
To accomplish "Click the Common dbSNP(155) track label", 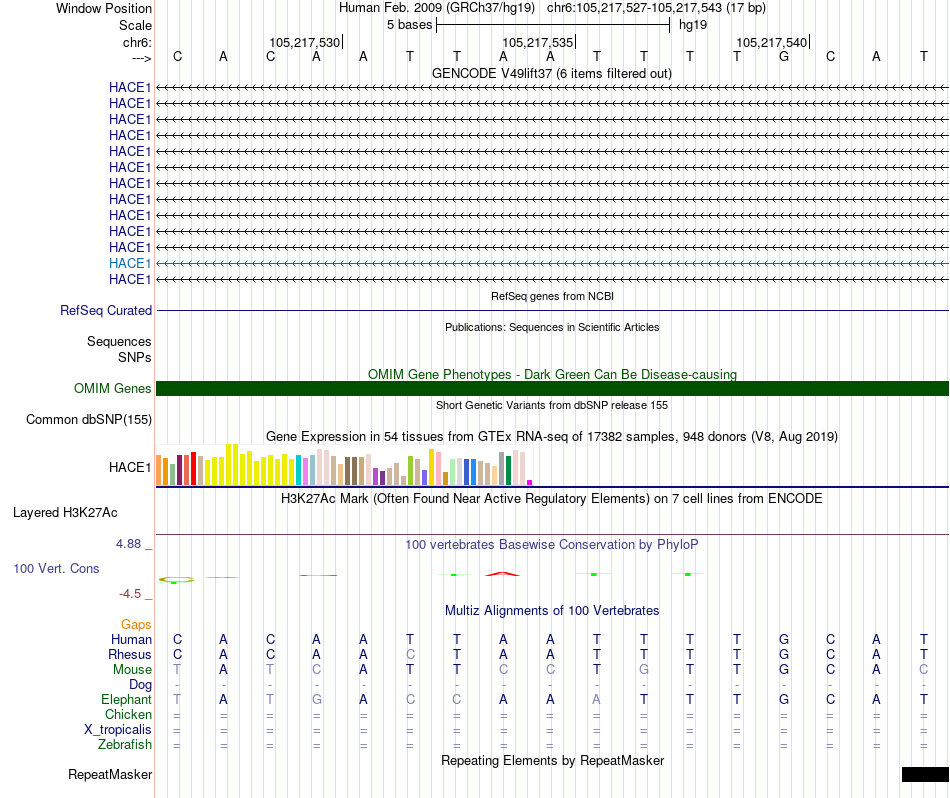I will tap(89, 419).
